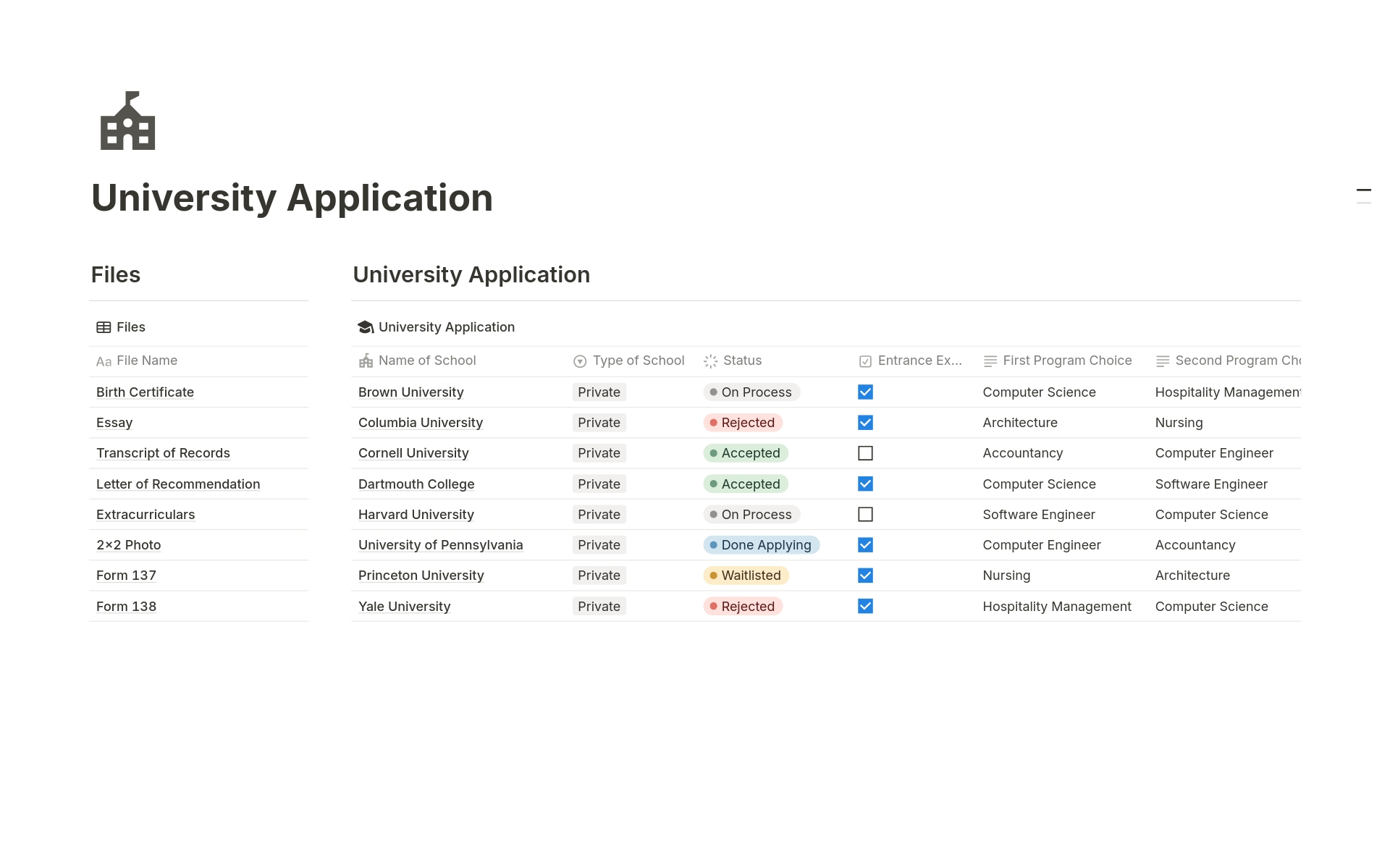Open the University Application database view
Image resolution: width=1390 pixels, height=868 pixels.
[x=437, y=326]
